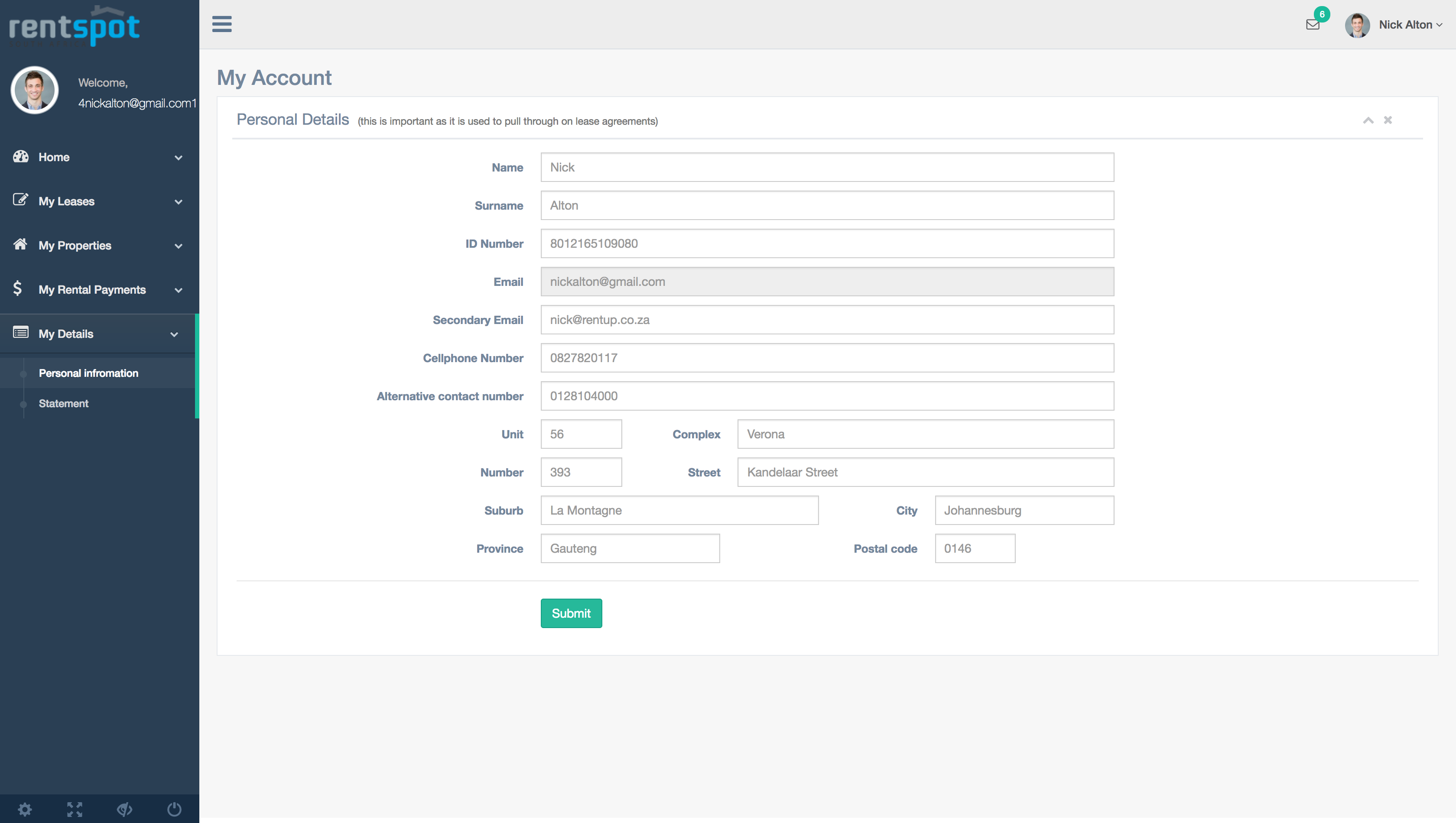1456x823 pixels.
Task: Expand the My Rental Payments chevron
Action: pyautogui.click(x=179, y=290)
